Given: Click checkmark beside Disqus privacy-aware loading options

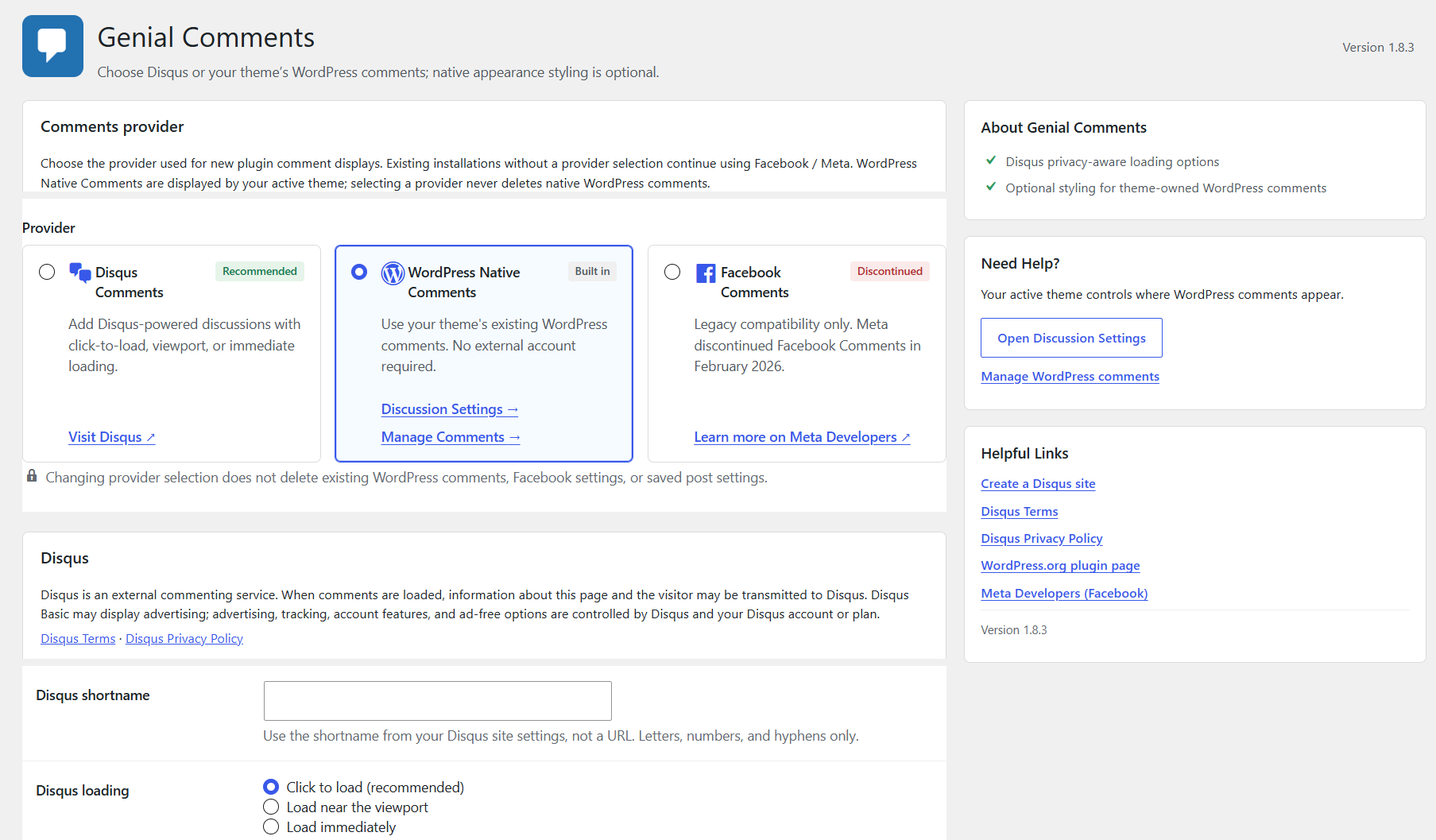Looking at the screenshot, I should tap(991, 161).
